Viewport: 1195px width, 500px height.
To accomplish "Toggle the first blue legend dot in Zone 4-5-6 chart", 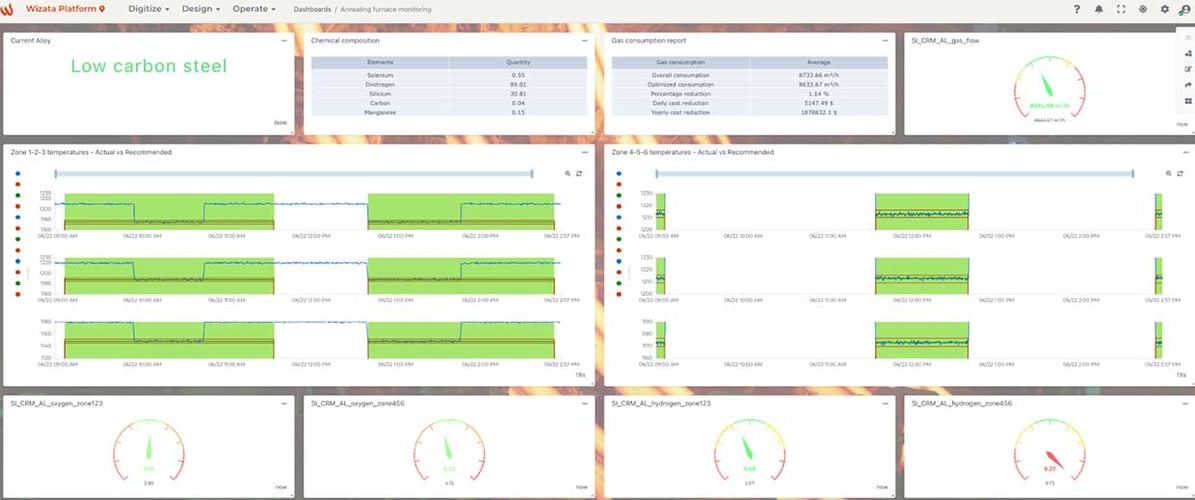I will pyautogui.click(x=618, y=174).
